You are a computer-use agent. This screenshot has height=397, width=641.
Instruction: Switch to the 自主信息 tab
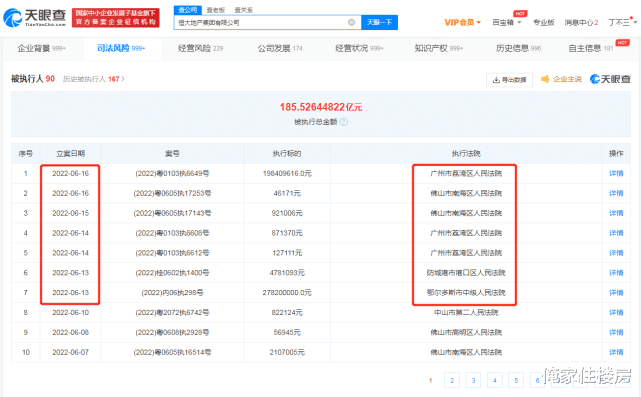pyautogui.click(x=591, y=48)
